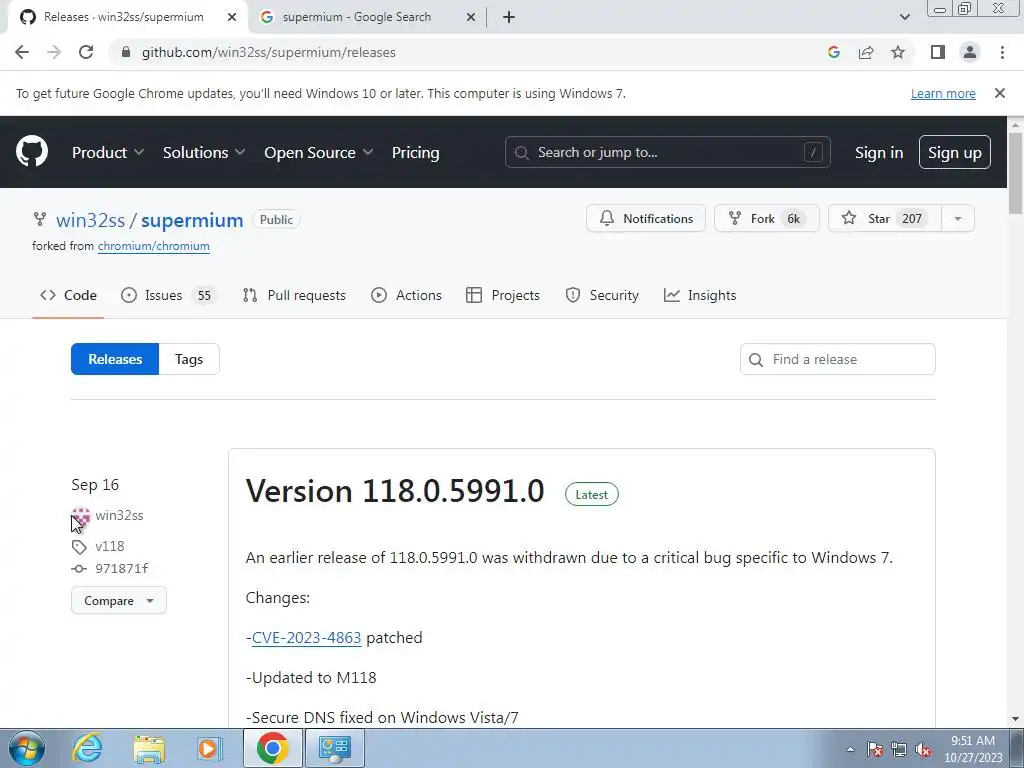Open the browser side panel icon
Viewport: 1024px width, 768px height.
(x=937, y=52)
